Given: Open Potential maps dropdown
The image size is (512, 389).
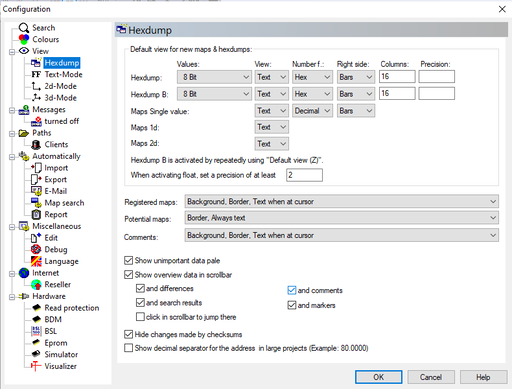Looking at the screenshot, I should (342, 218).
